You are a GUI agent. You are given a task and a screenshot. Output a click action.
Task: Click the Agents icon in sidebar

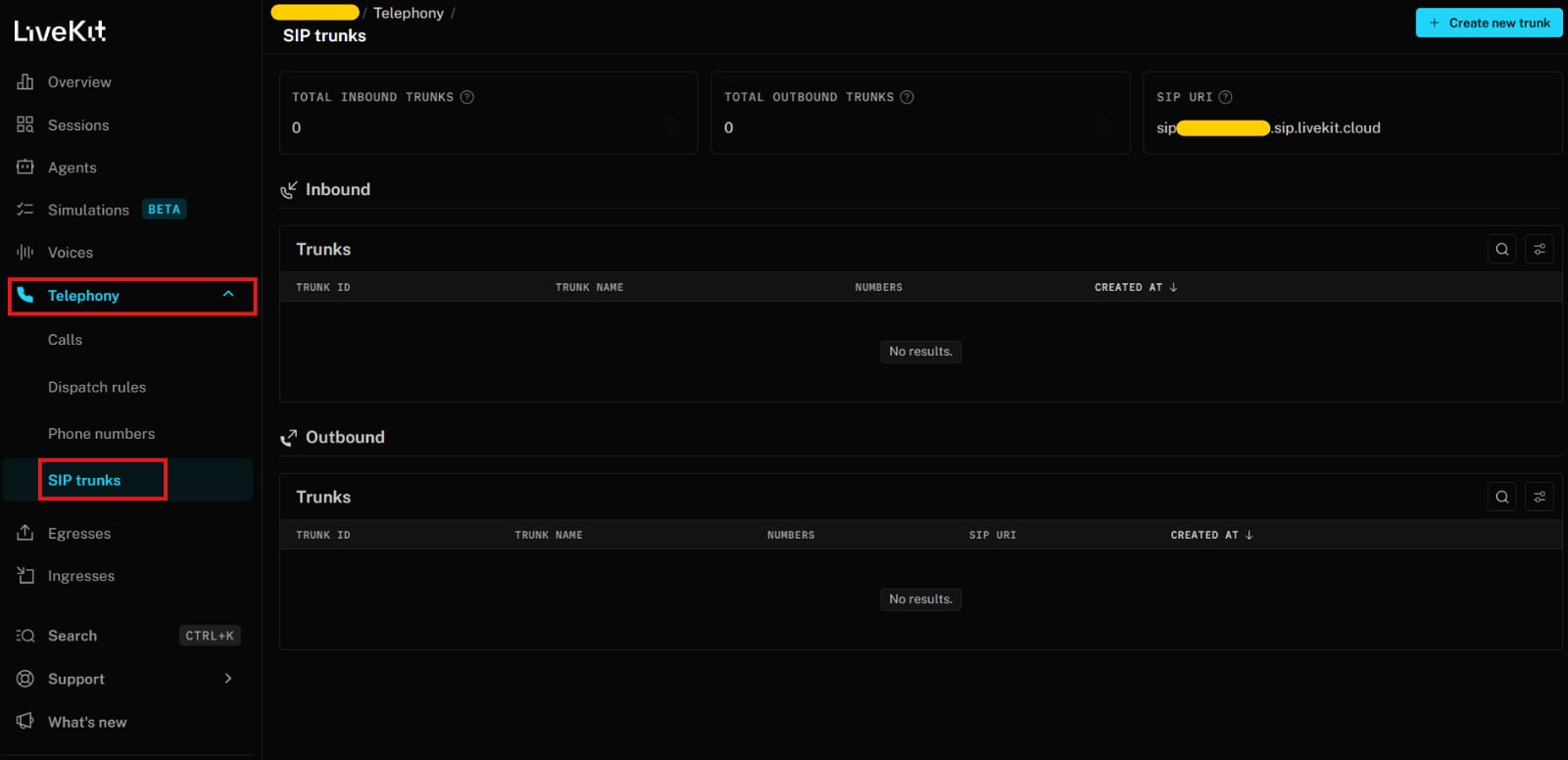click(x=25, y=167)
